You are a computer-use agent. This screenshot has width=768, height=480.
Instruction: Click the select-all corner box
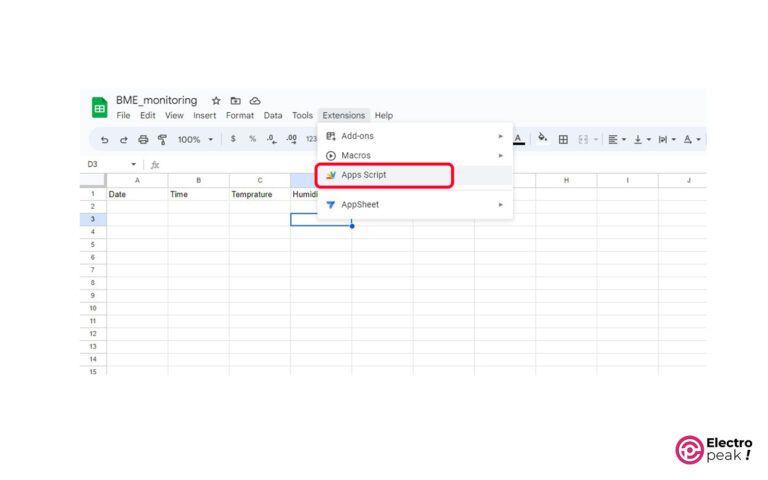93,180
